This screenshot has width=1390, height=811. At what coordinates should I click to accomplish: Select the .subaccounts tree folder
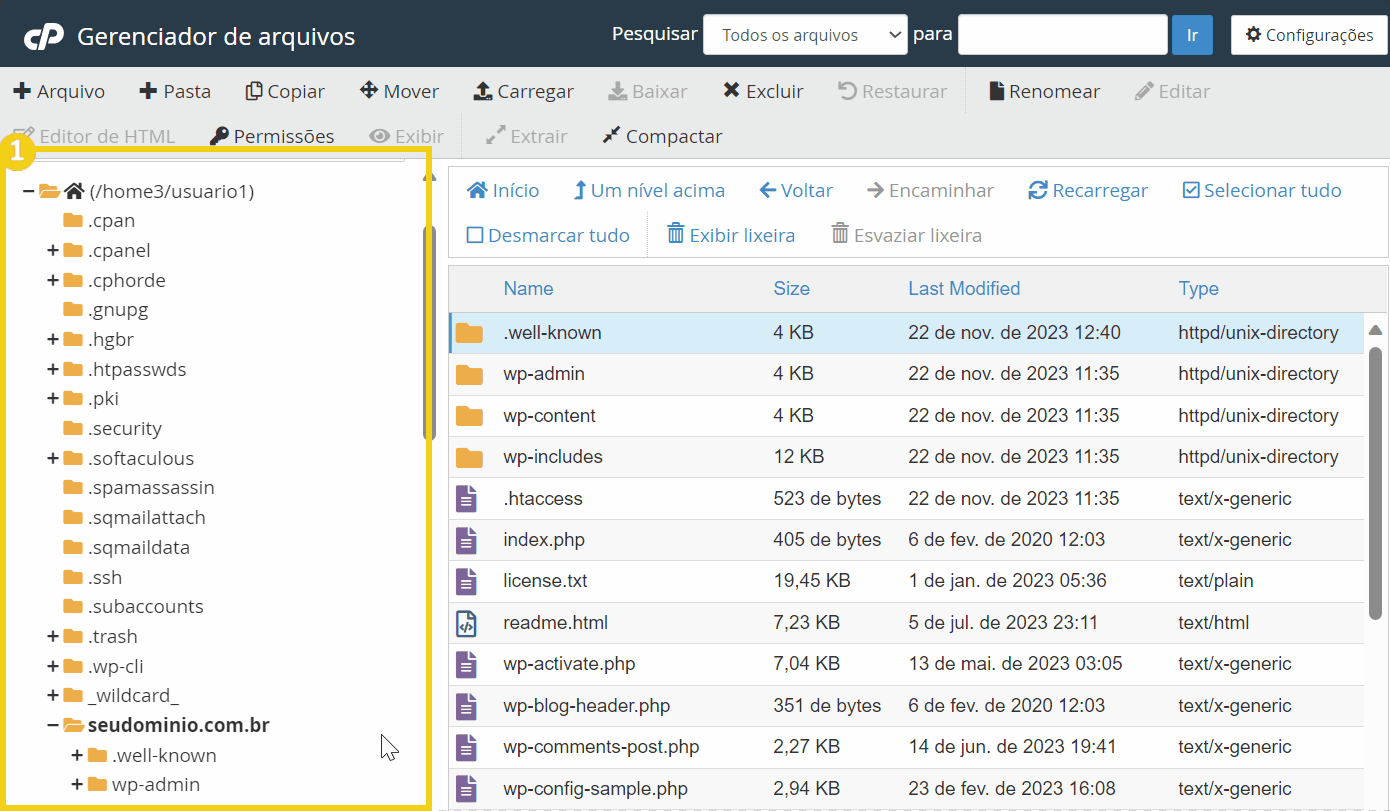point(133,606)
